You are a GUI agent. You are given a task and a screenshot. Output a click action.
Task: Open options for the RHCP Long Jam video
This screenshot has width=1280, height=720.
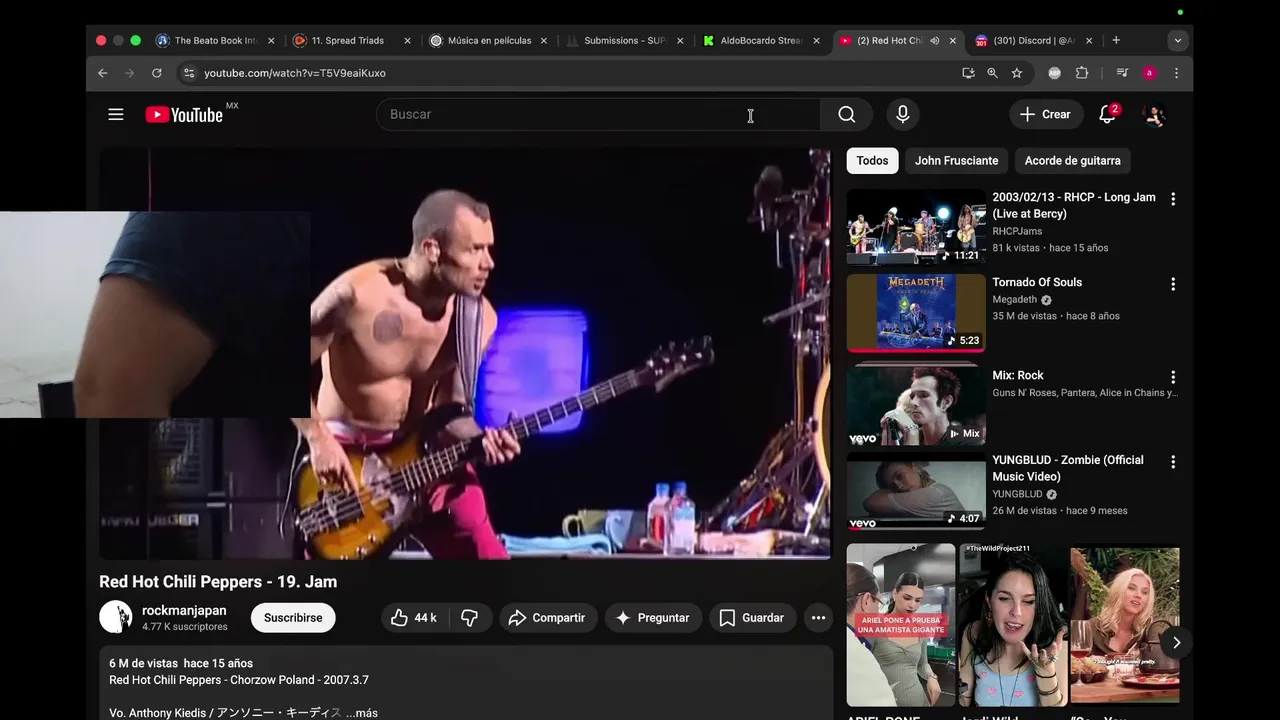tap(1173, 199)
